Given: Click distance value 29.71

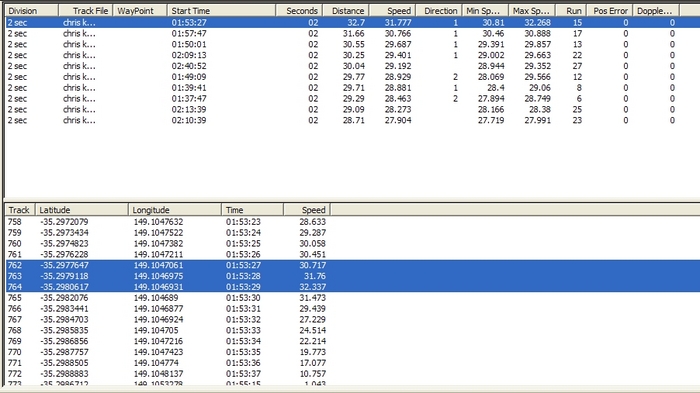Looking at the screenshot, I should coord(354,88).
